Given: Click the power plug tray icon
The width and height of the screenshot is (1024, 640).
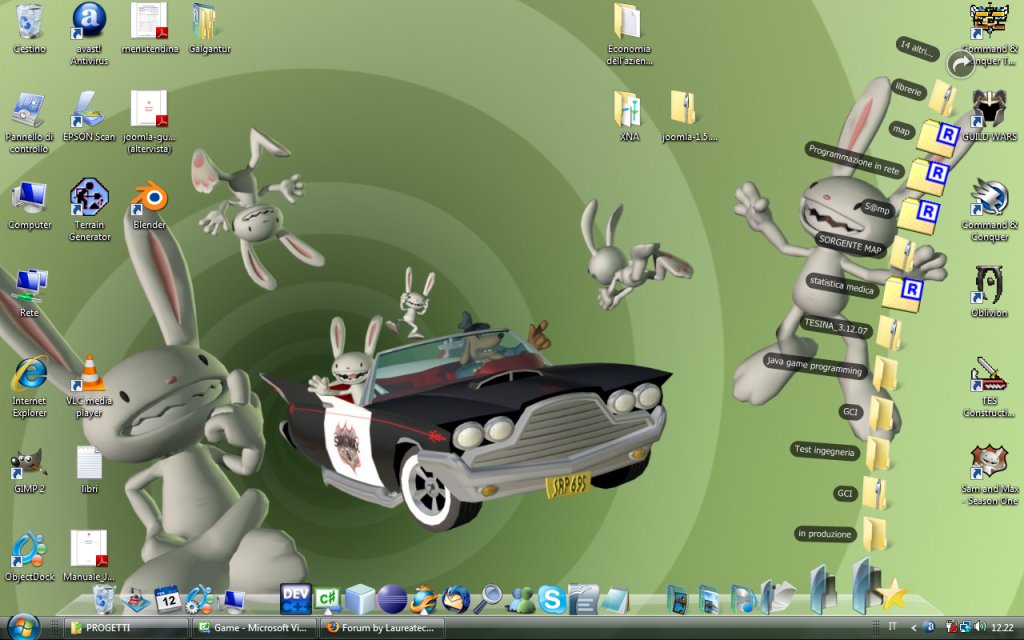Looking at the screenshot, I should point(951,628).
